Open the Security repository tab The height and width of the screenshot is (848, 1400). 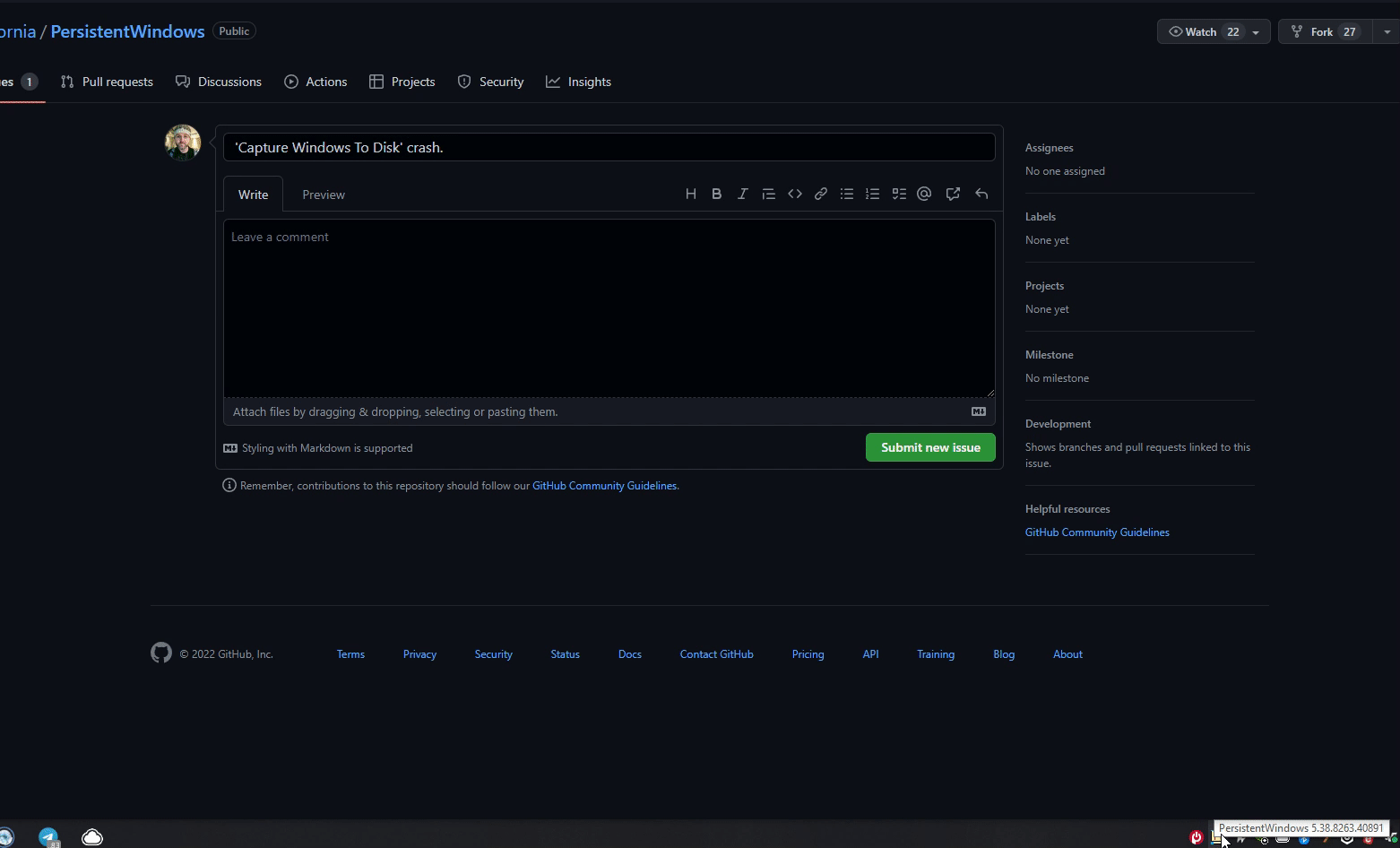(490, 82)
